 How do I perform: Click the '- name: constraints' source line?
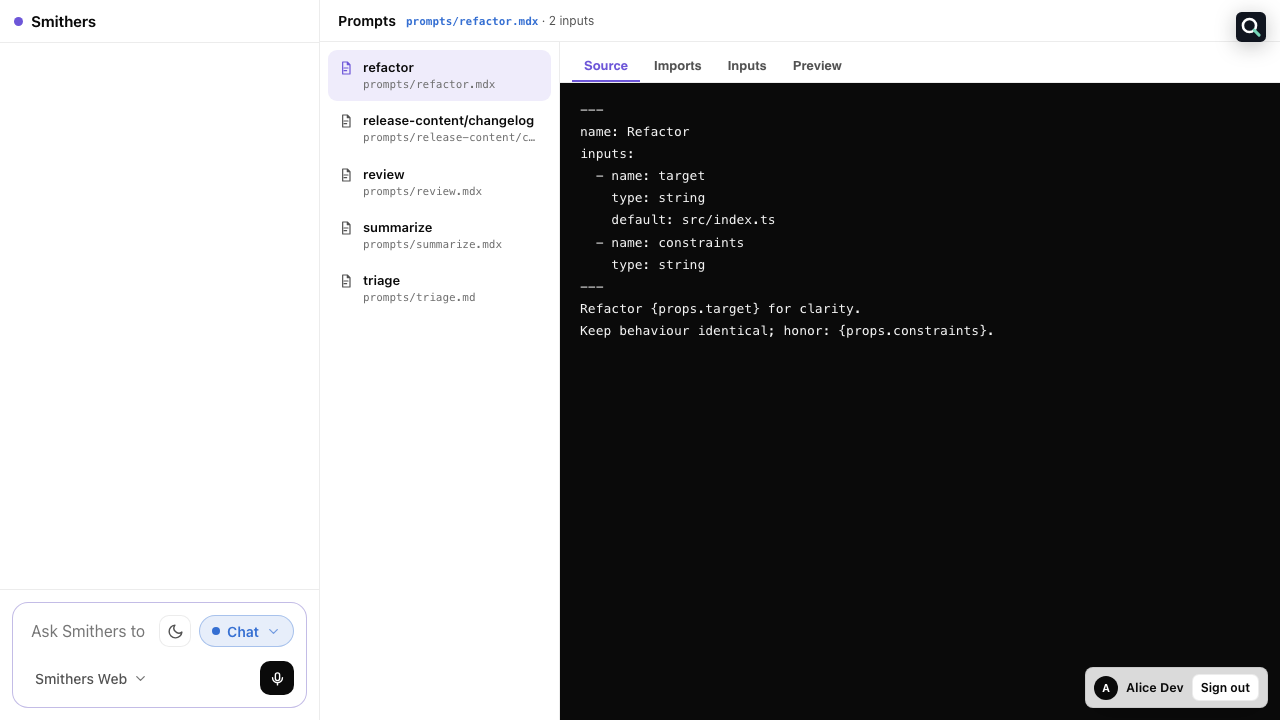[670, 242]
